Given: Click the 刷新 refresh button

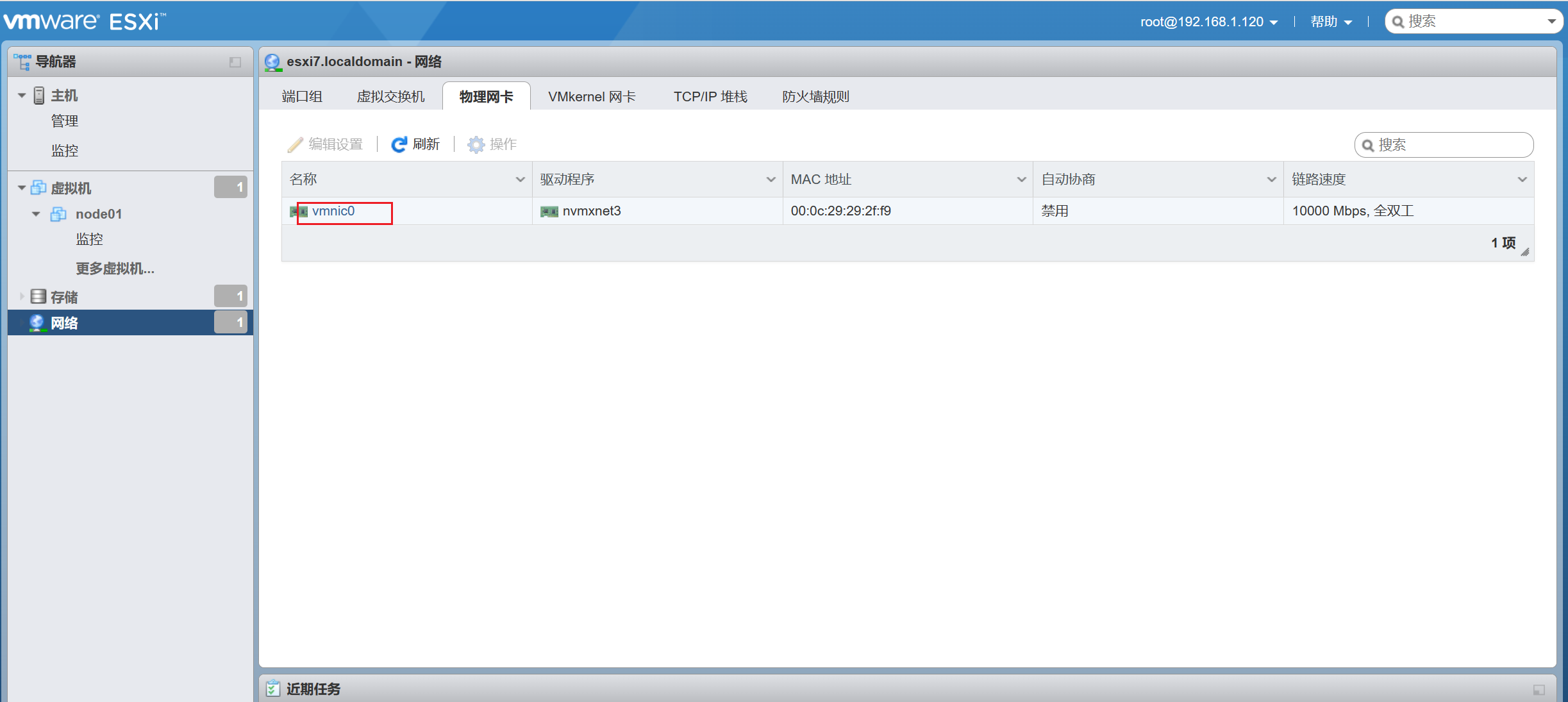Looking at the screenshot, I should point(415,144).
